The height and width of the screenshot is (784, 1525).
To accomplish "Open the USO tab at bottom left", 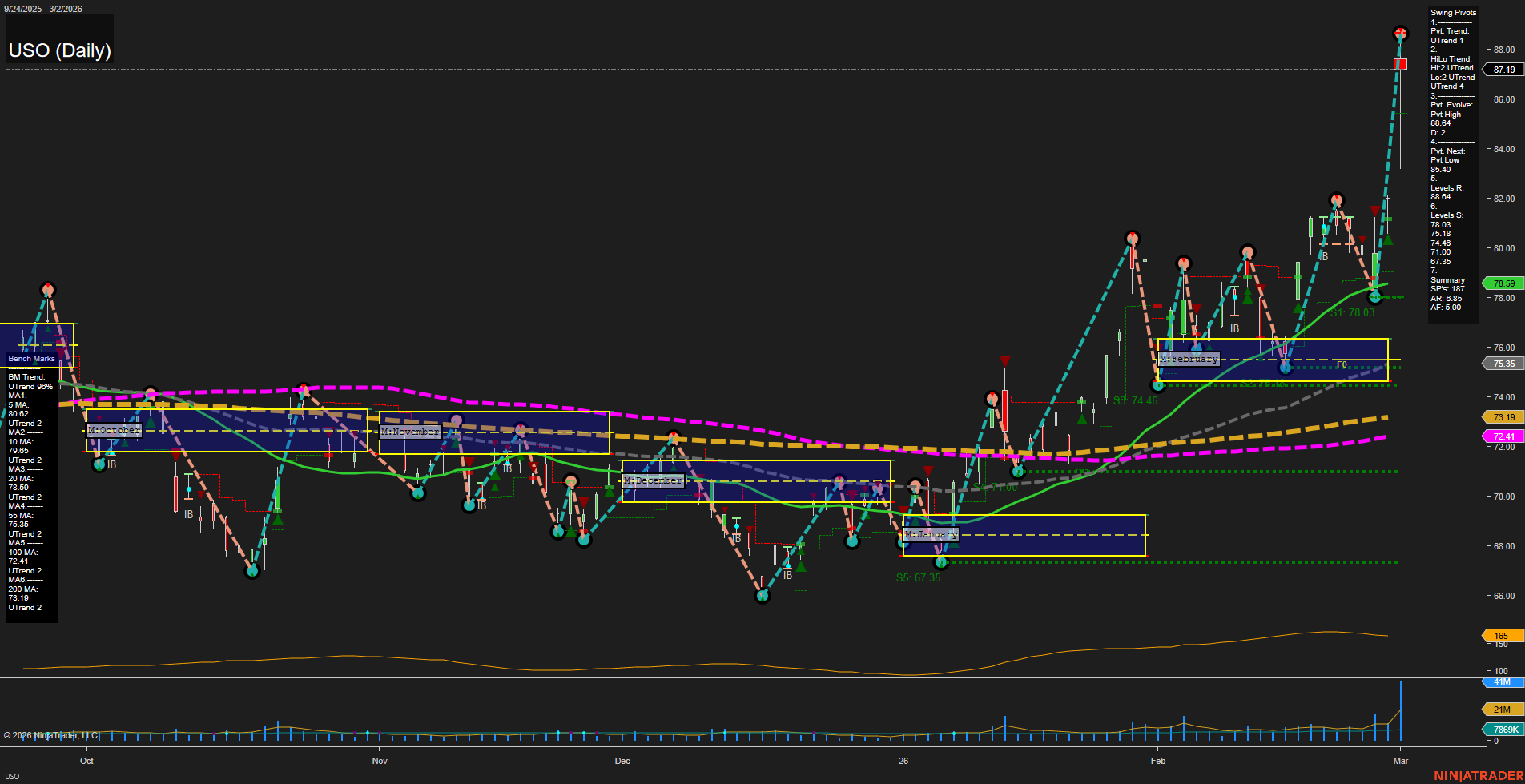I will click(13, 776).
